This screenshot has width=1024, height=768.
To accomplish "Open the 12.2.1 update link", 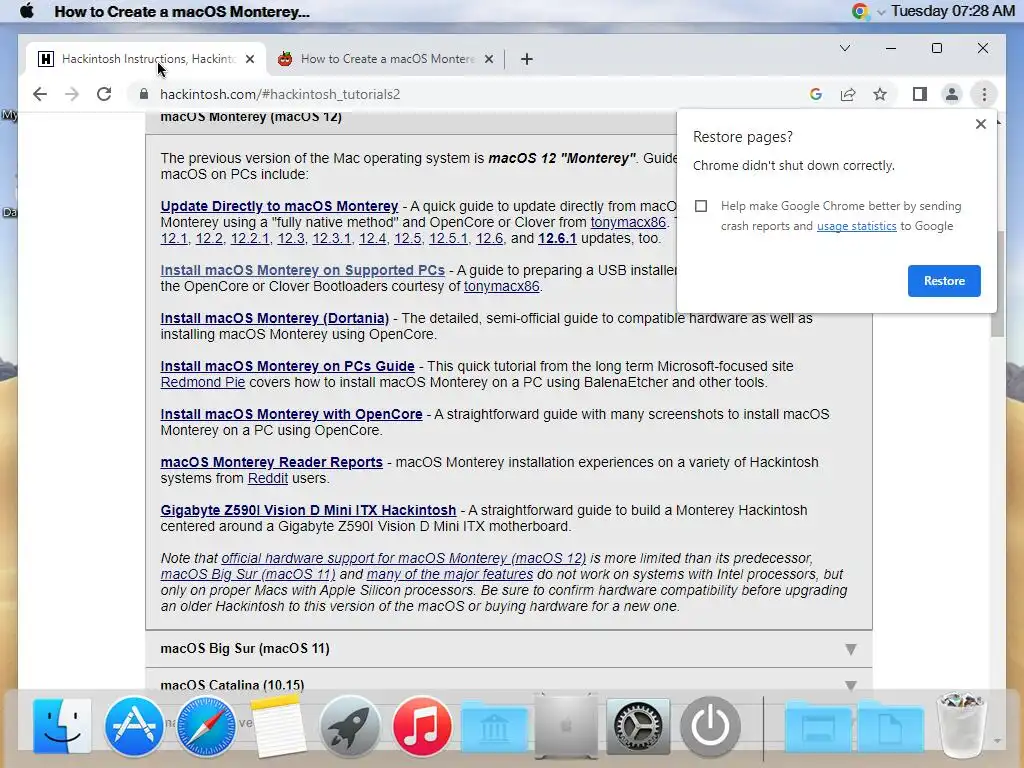I will (x=249, y=238).
